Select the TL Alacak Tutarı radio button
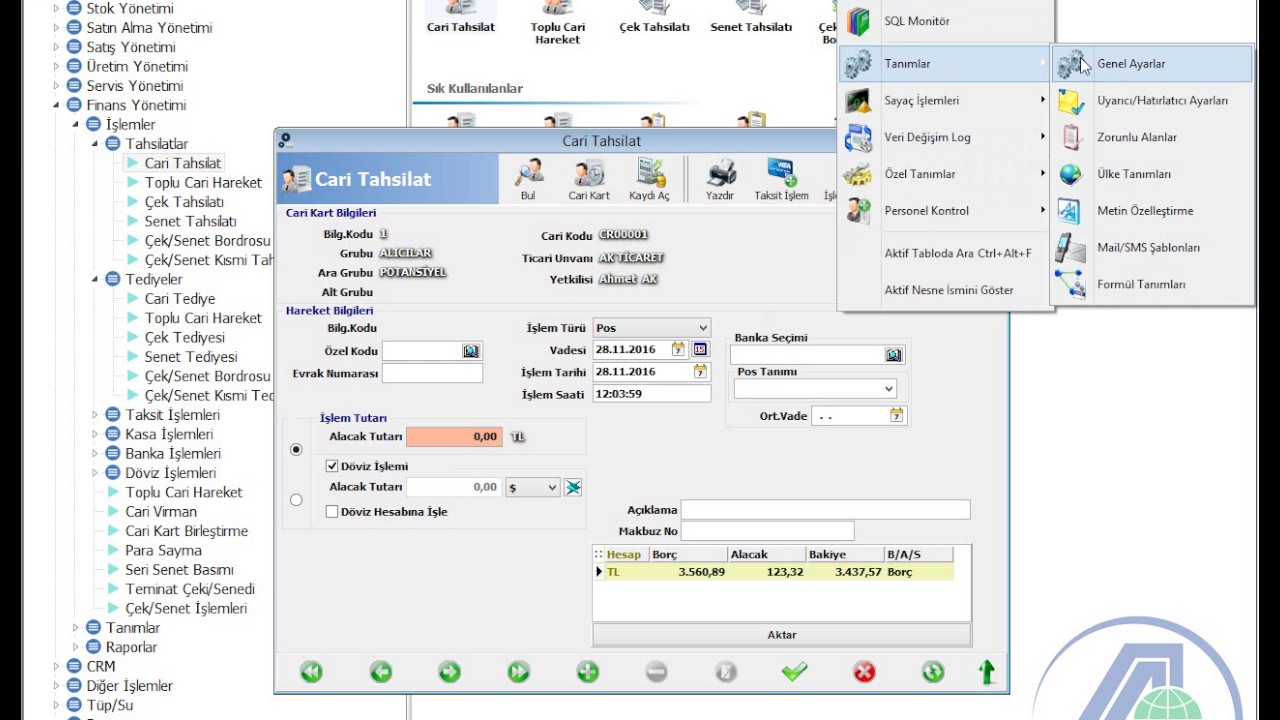The height and width of the screenshot is (720, 1280). click(296, 450)
